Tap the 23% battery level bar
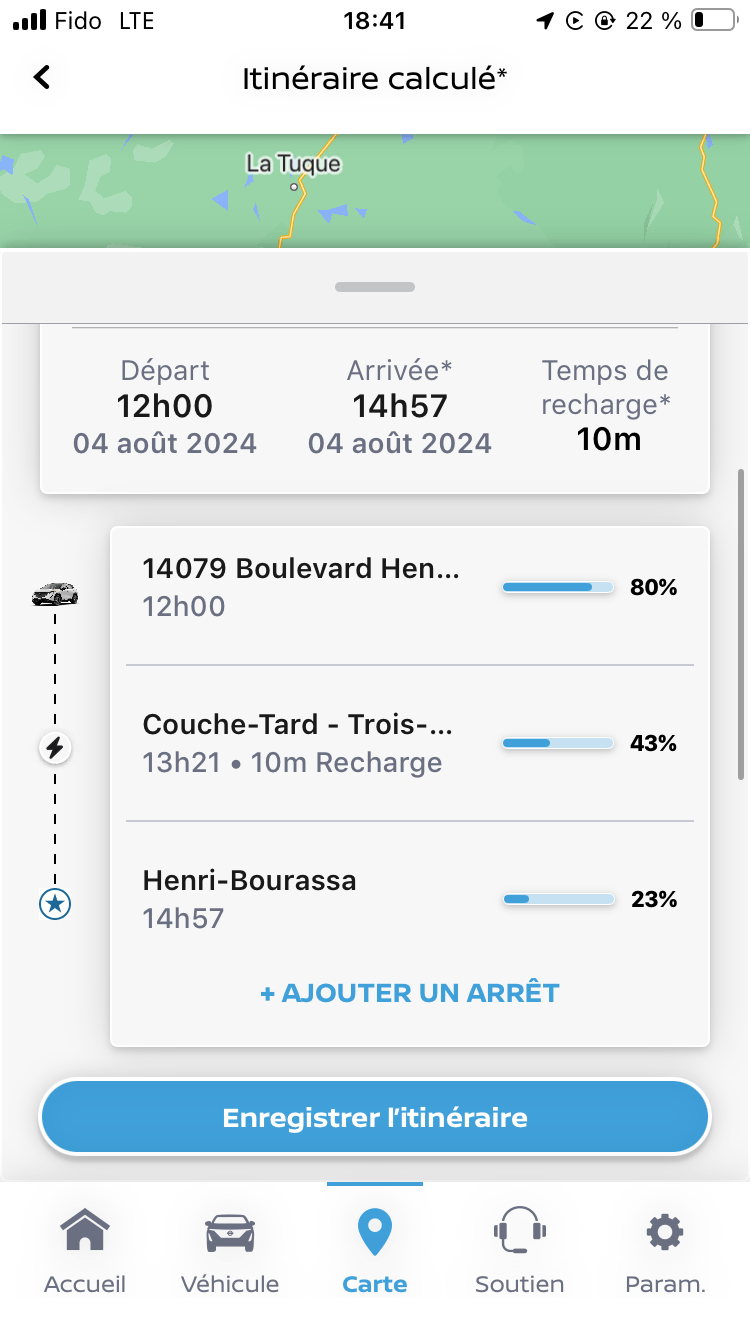This screenshot has height=1334, width=750. pyautogui.click(x=558, y=899)
